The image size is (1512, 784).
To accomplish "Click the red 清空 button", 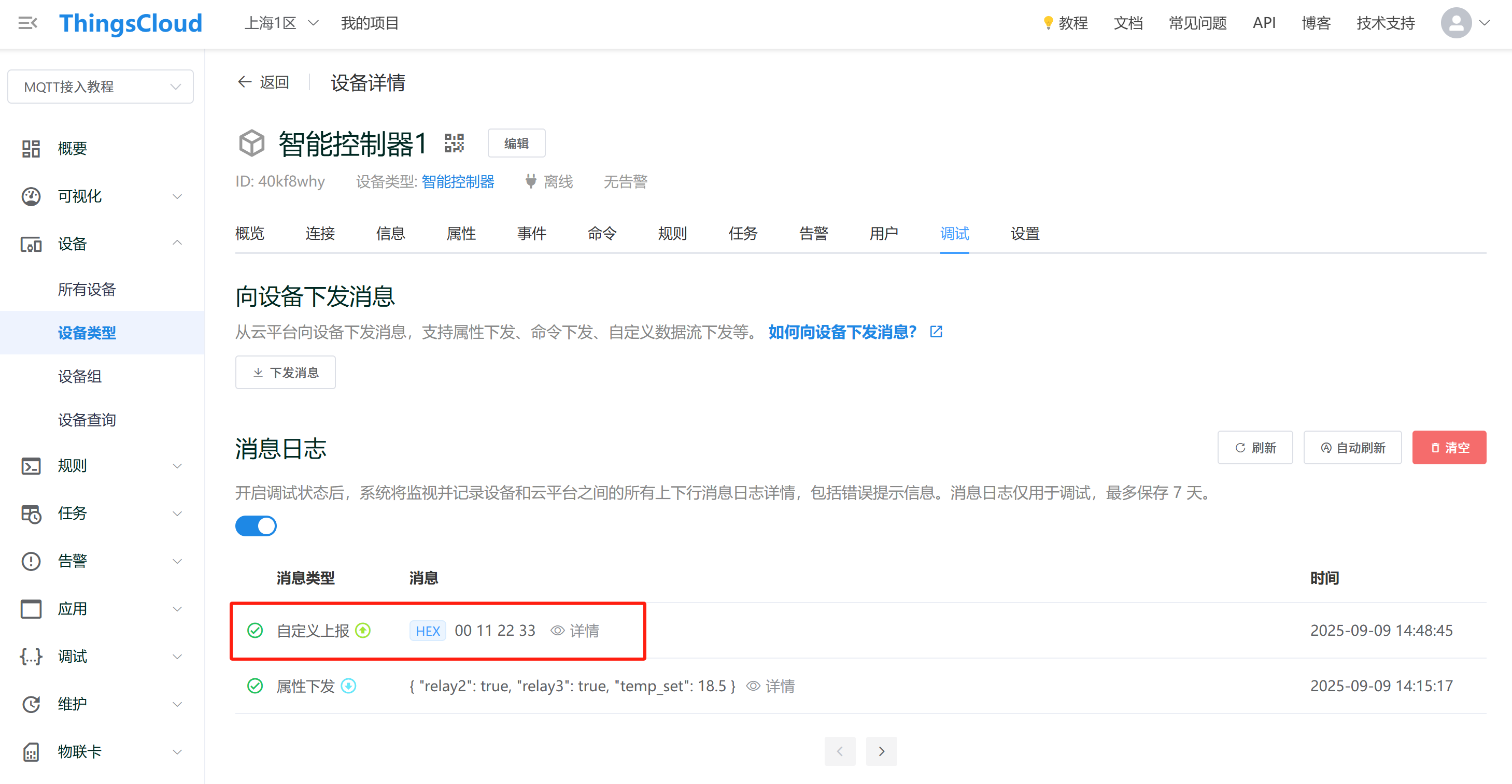I will (x=1449, y=448).
